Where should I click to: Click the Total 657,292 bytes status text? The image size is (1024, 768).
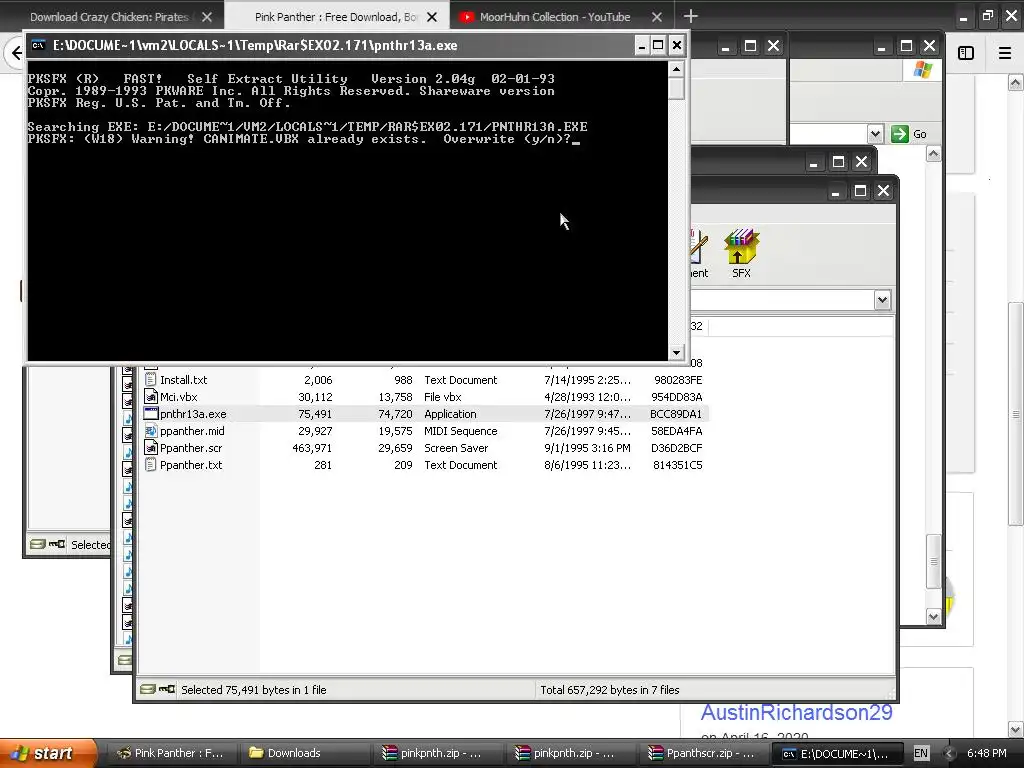click(609, 690)
